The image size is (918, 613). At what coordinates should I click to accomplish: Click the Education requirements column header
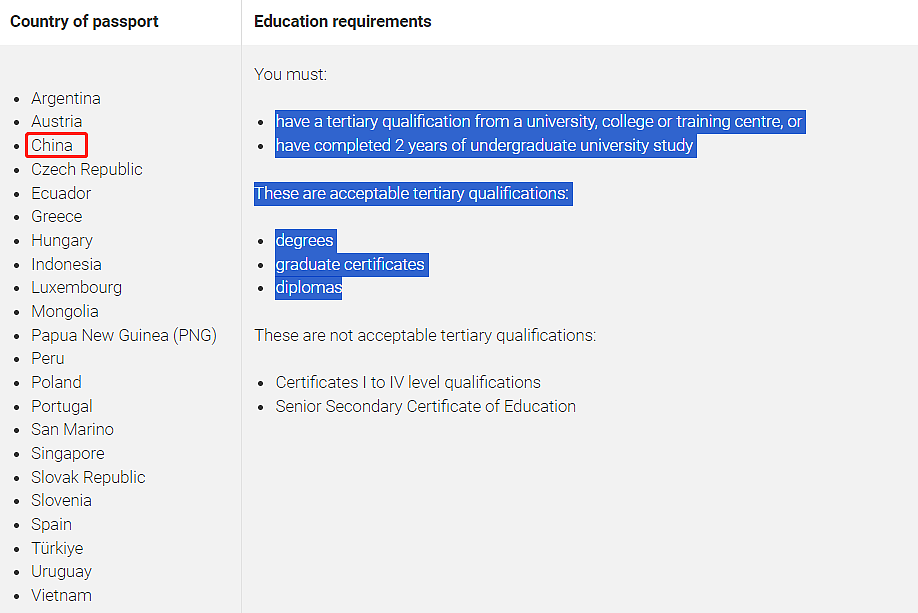[x=343, y=21]
